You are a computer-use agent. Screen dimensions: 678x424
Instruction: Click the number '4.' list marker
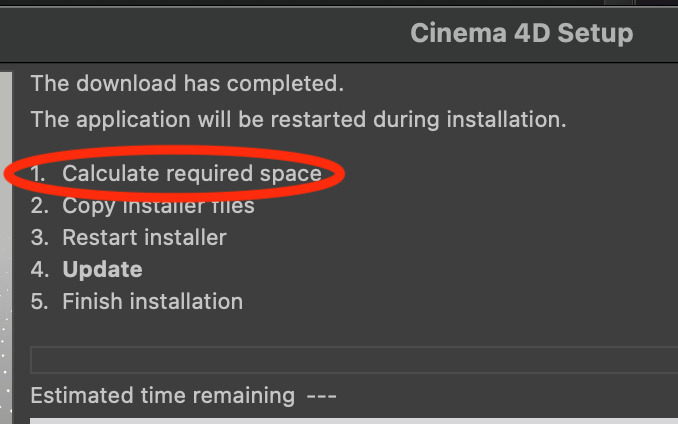(x=39, y=270)
